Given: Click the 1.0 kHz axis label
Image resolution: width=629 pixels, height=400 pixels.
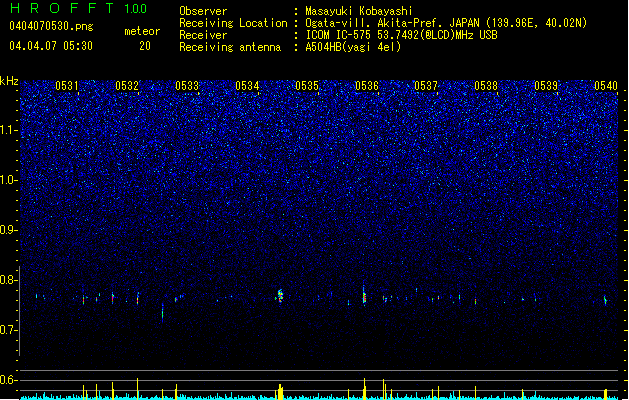Looking at the screenshot, I should pos(9,180).
